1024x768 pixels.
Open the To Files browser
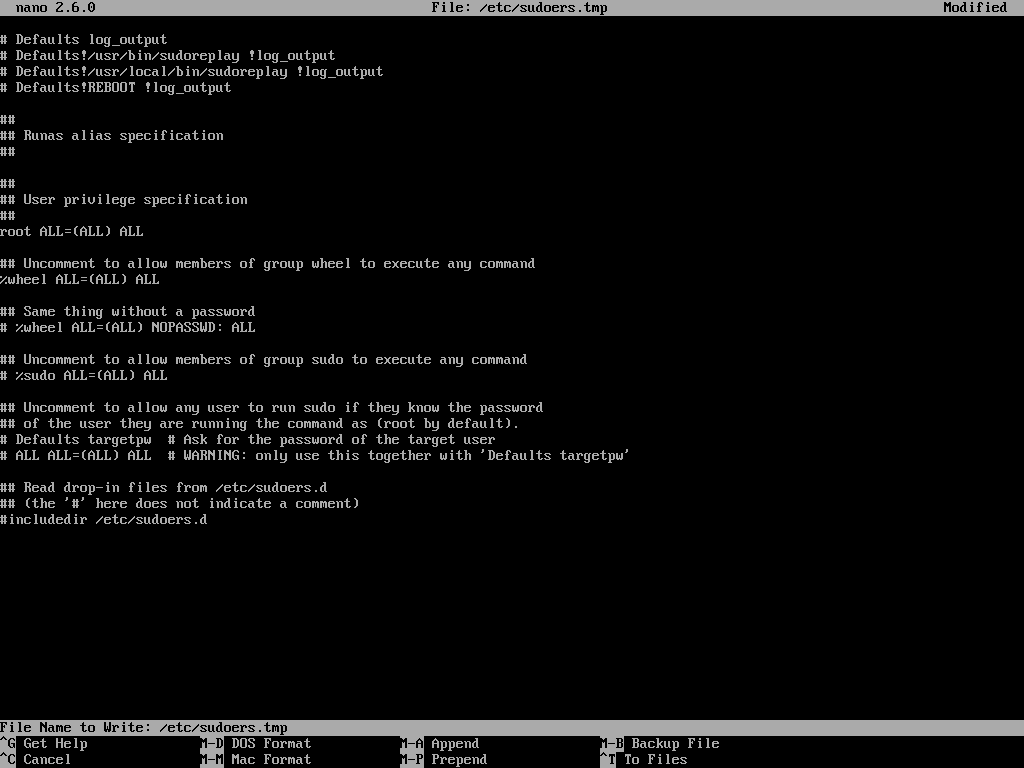(655, 759)
